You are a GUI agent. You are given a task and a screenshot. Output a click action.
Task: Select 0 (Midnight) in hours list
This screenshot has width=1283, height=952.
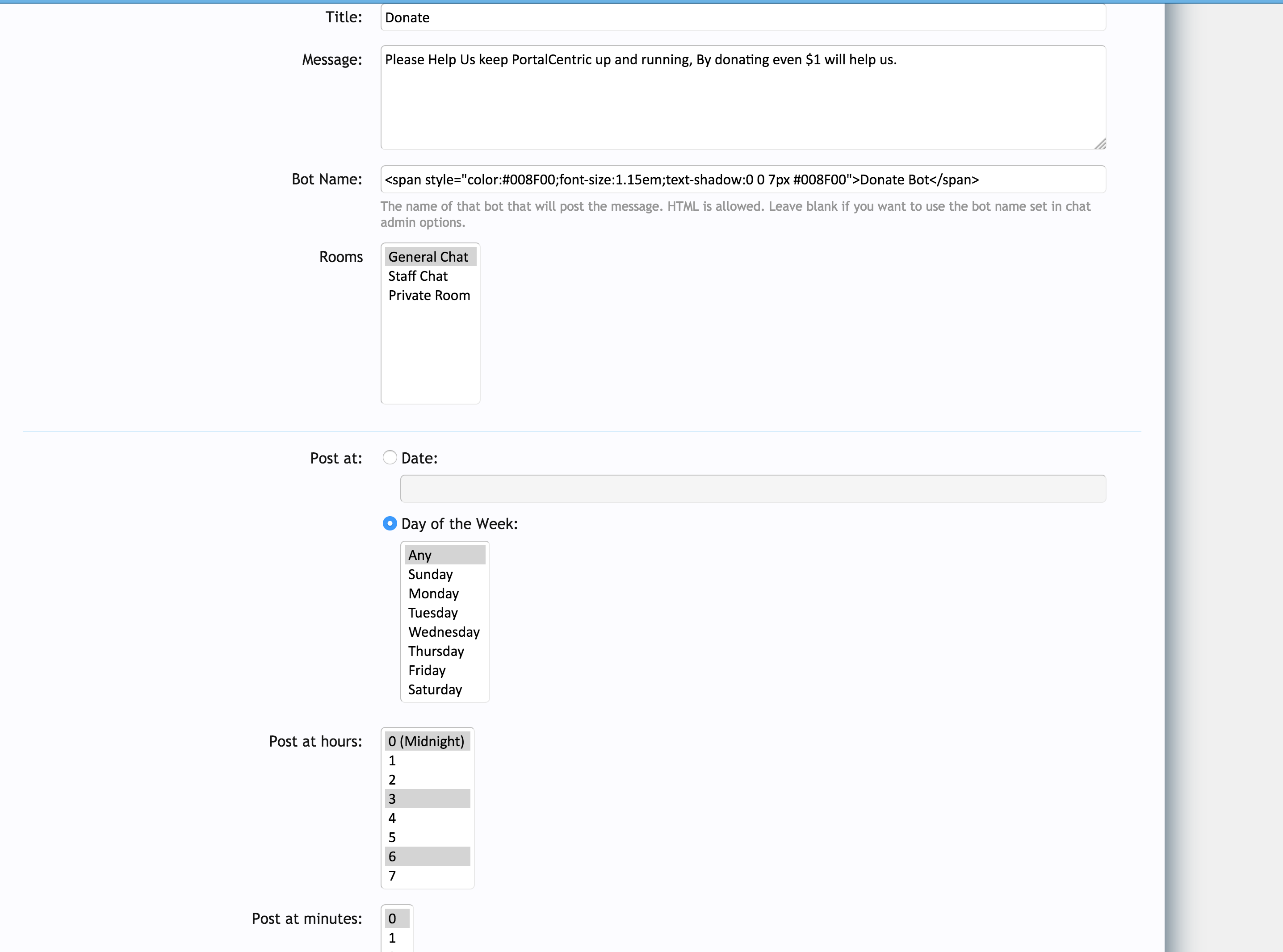coord(426,741)
